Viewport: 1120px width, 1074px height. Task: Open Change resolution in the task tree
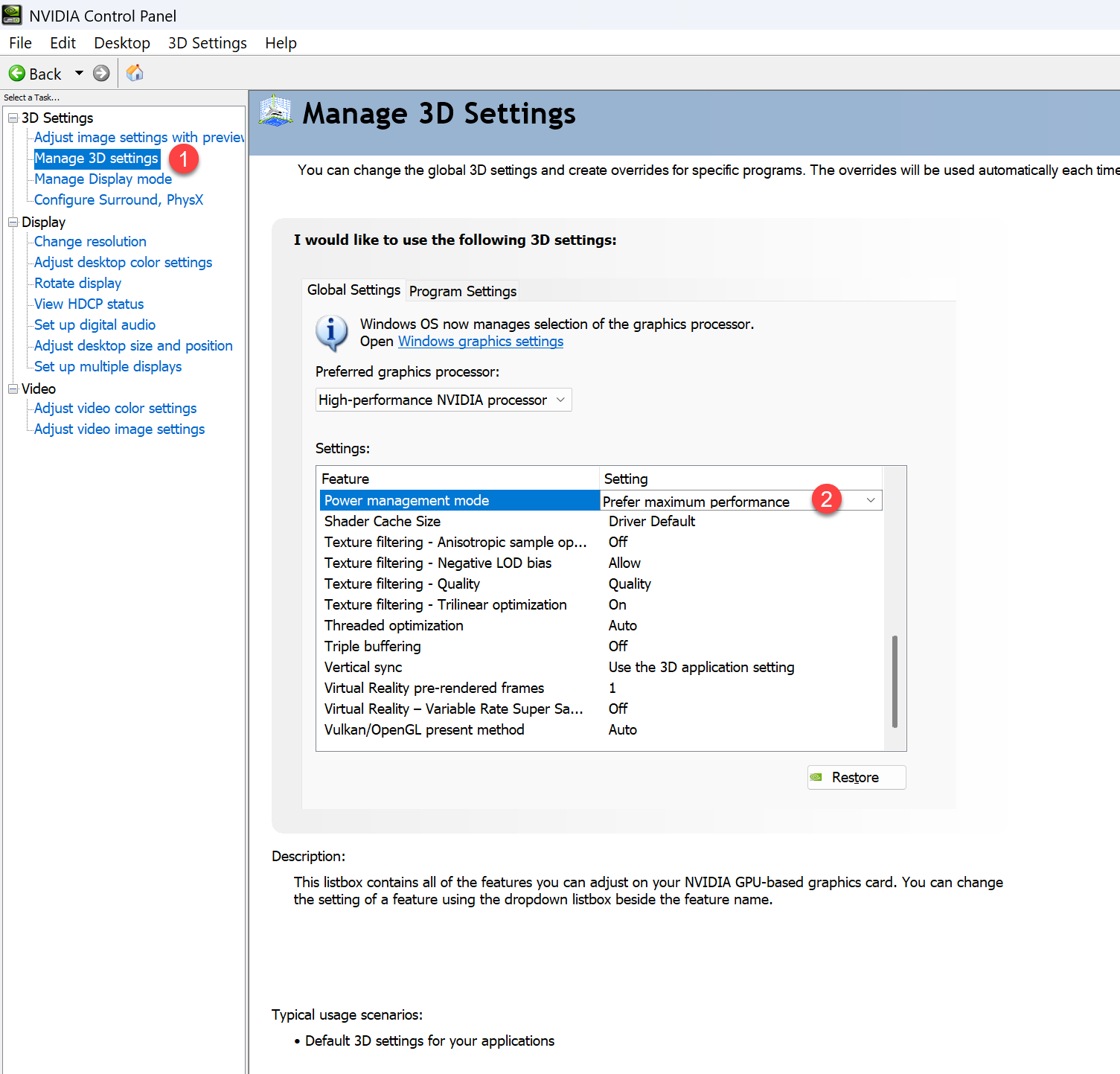90,242
